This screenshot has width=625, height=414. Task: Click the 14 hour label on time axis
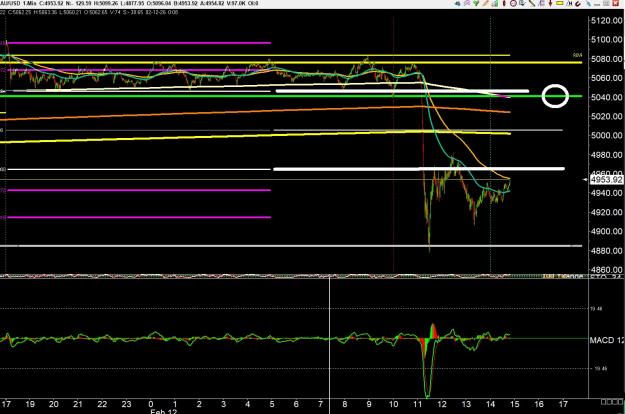click(x=490, y=404)
